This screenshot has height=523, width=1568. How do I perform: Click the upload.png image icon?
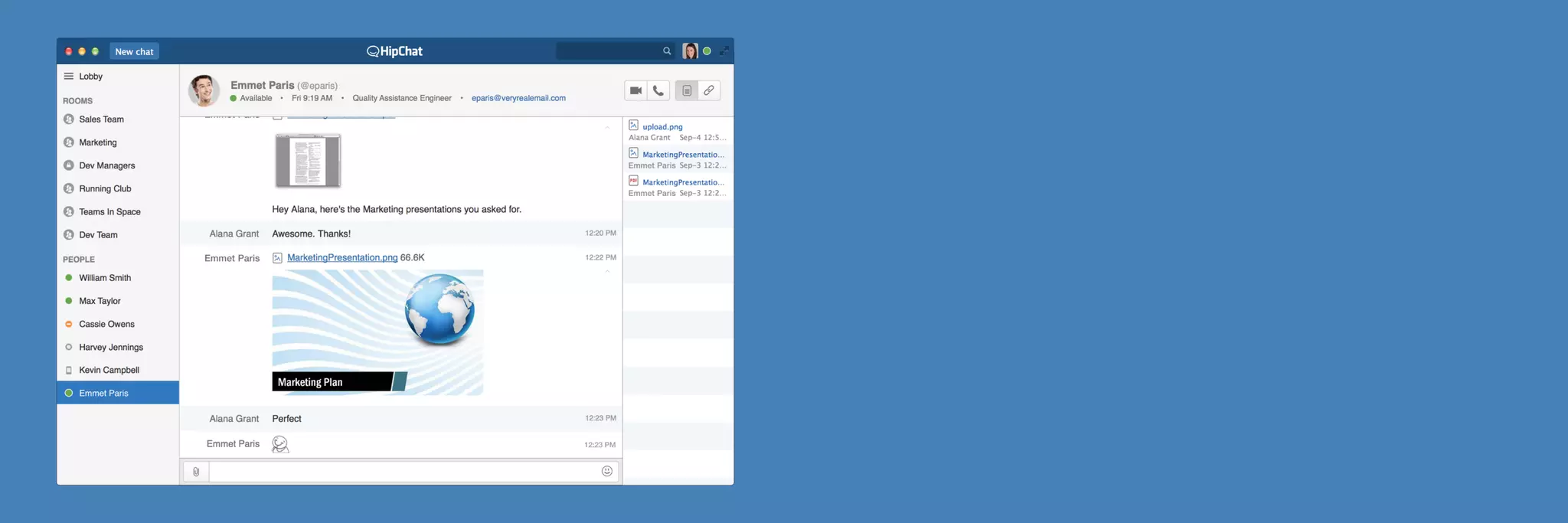click(x=633, y=125)
